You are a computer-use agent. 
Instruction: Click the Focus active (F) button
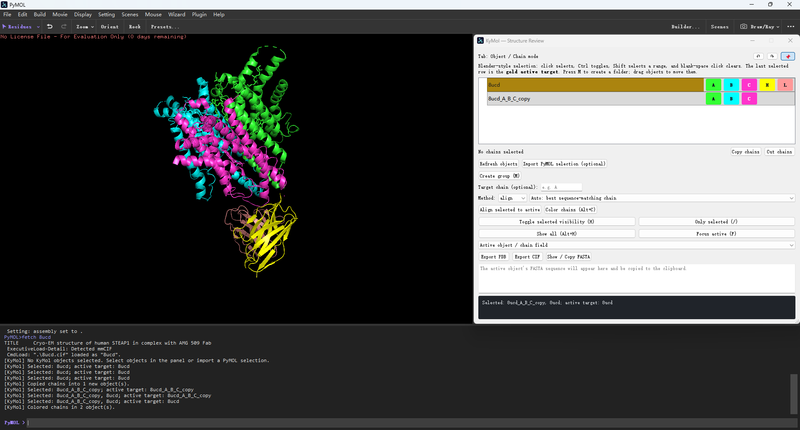tap(716, 234)
